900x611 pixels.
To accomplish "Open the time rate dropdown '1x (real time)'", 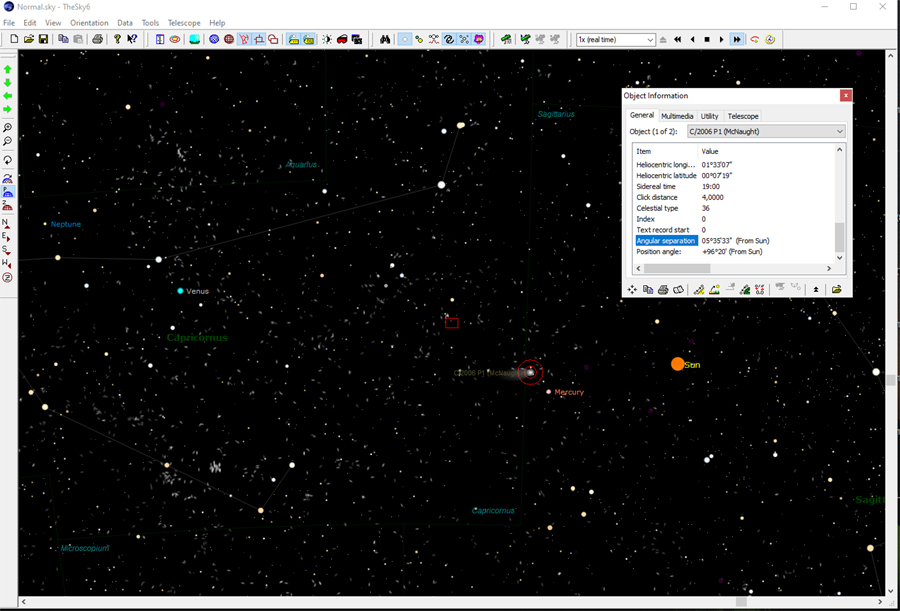I will (615, 40).
